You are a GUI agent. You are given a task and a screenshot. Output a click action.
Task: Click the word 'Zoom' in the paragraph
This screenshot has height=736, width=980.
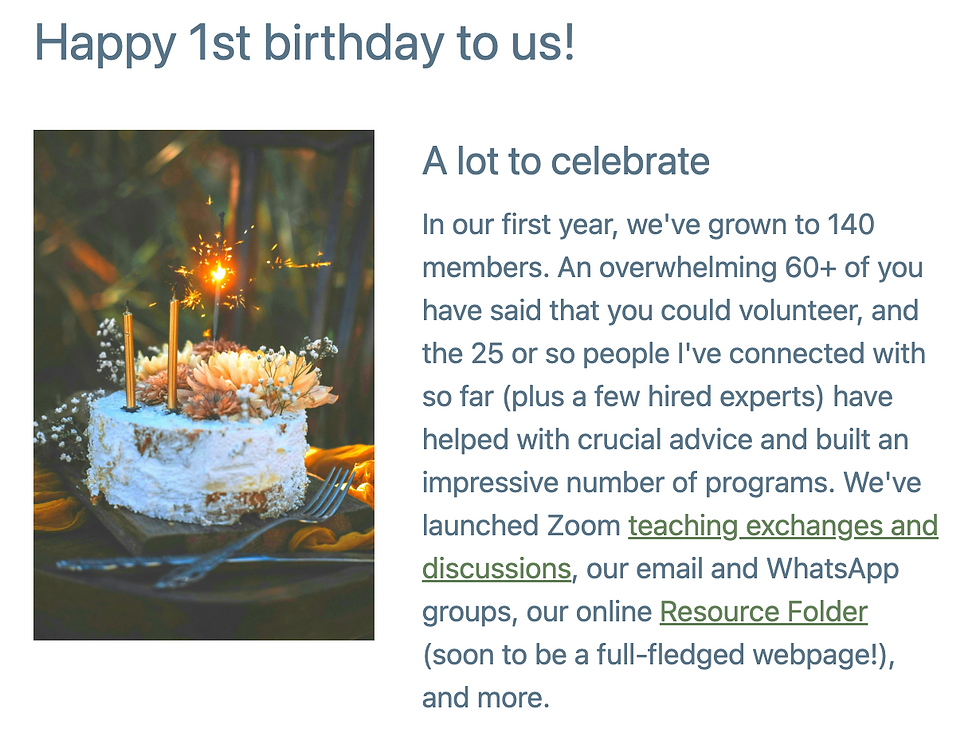point(583,526)
